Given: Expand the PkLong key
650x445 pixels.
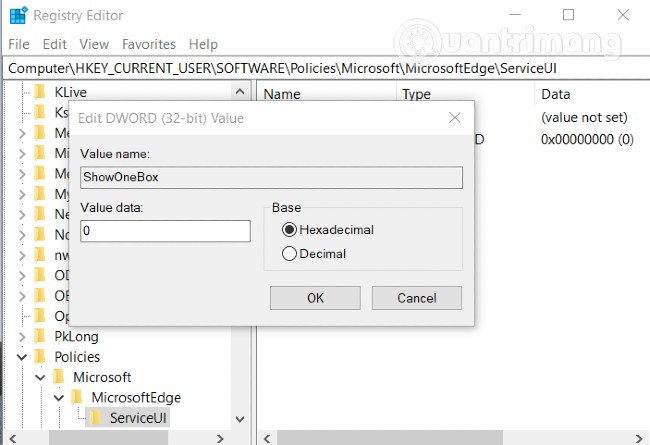Looking at the screenshot, I should tap(22, 337).
